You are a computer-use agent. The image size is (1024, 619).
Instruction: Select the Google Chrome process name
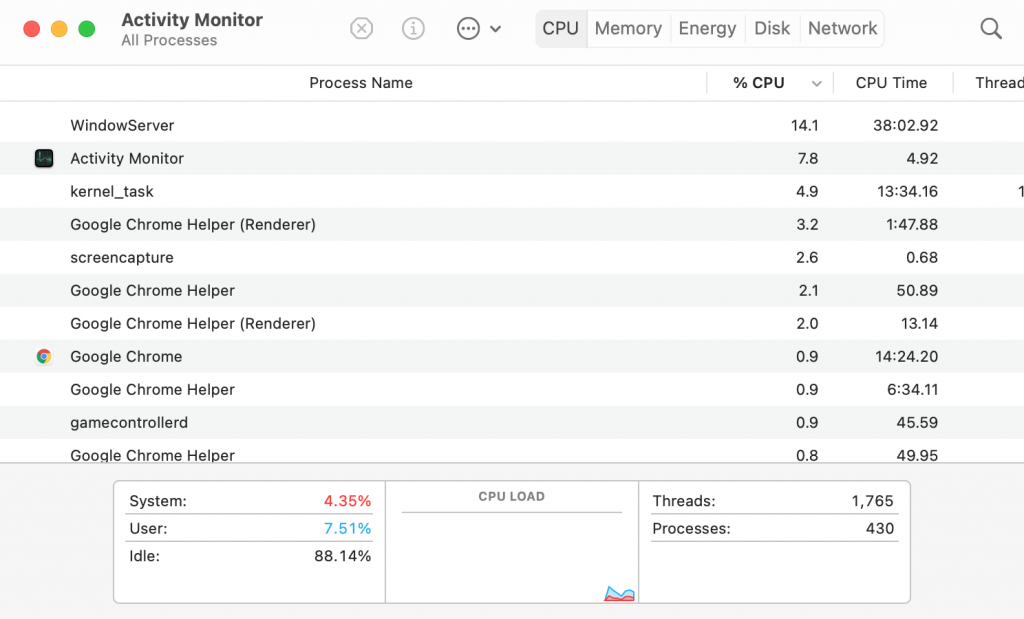coord(126,357)
